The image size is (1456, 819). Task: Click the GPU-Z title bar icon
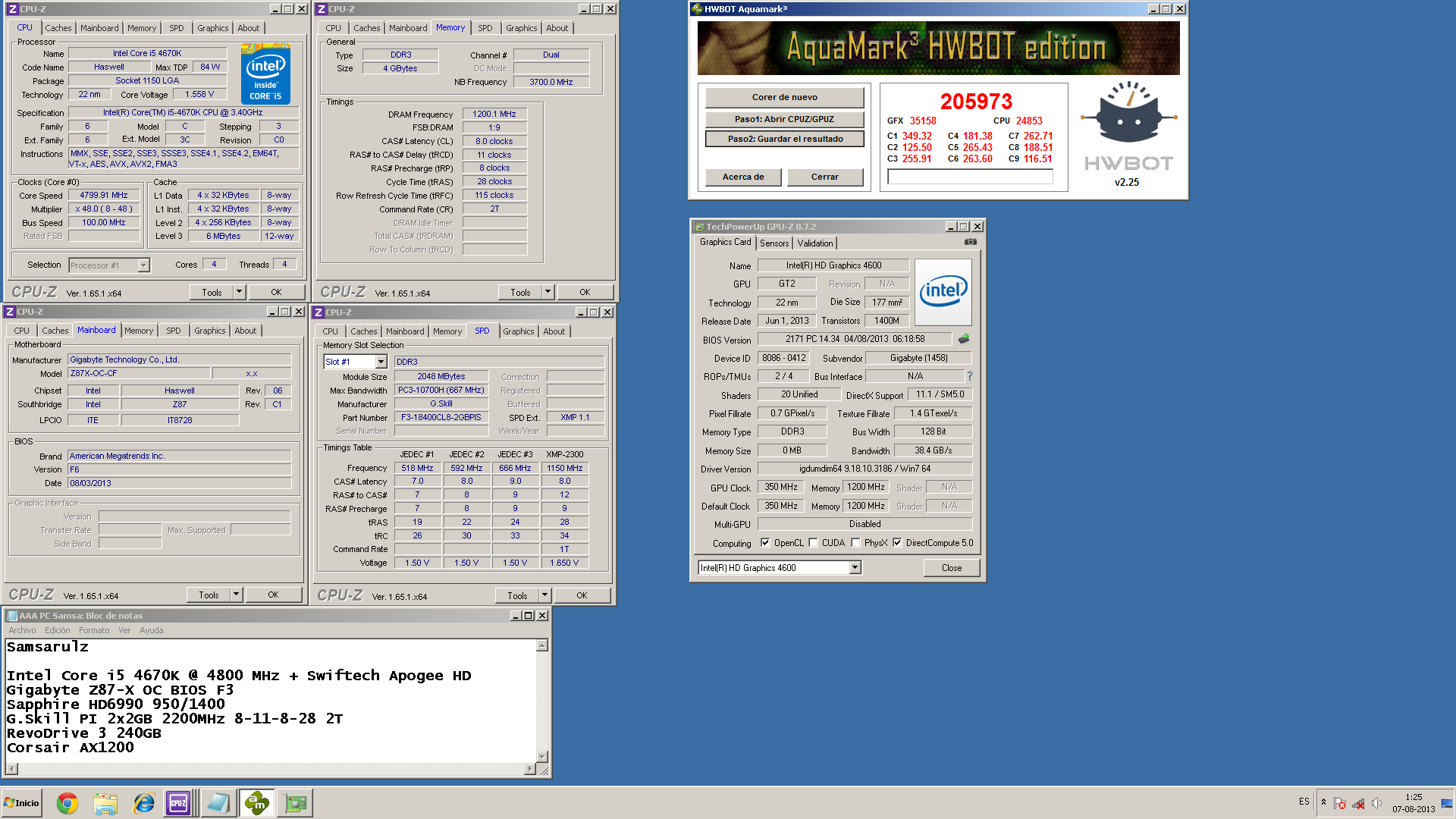tap(699, 227)
